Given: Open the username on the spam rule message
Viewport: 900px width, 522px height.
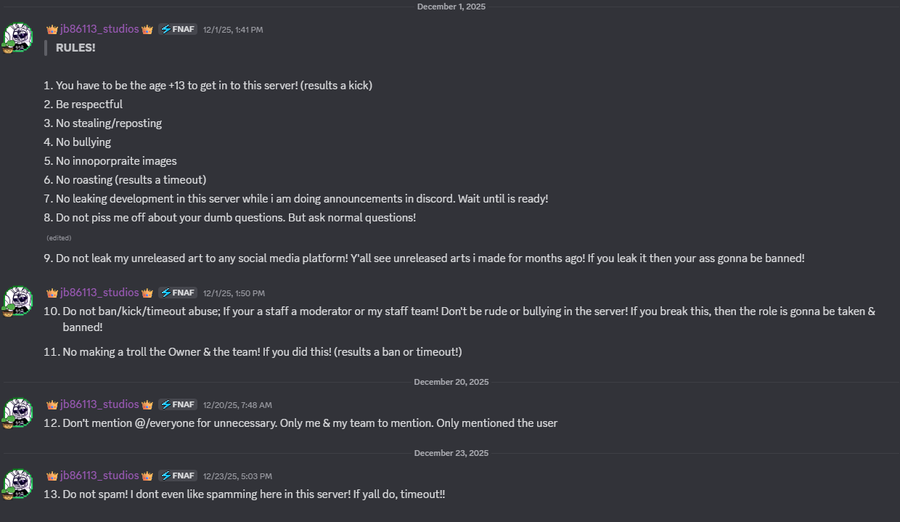Looking at the screenshot, I should pos(99,475).
